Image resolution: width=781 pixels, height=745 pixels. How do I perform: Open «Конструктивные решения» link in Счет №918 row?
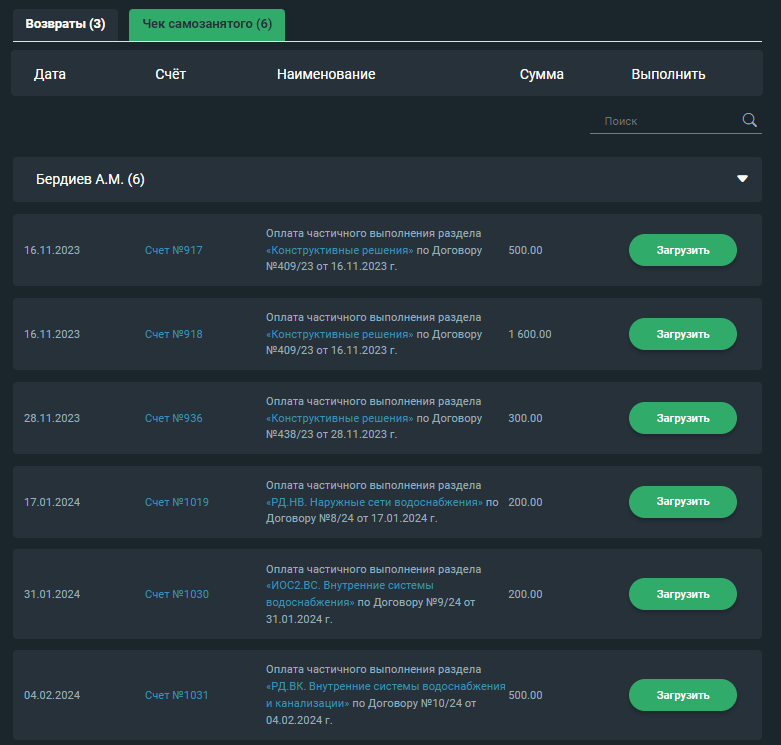(x=340, y=334)
